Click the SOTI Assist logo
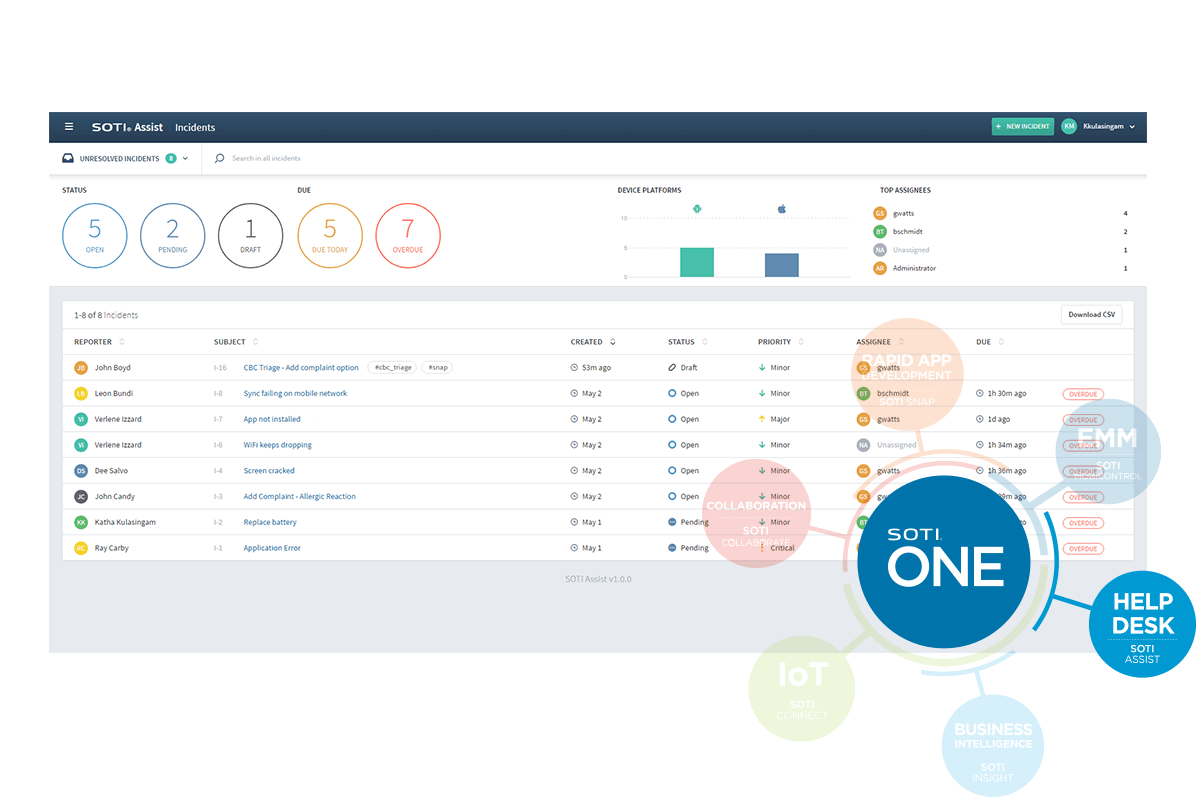The width and height of the screenshot is (1200, 800). (x=127, y=127)
